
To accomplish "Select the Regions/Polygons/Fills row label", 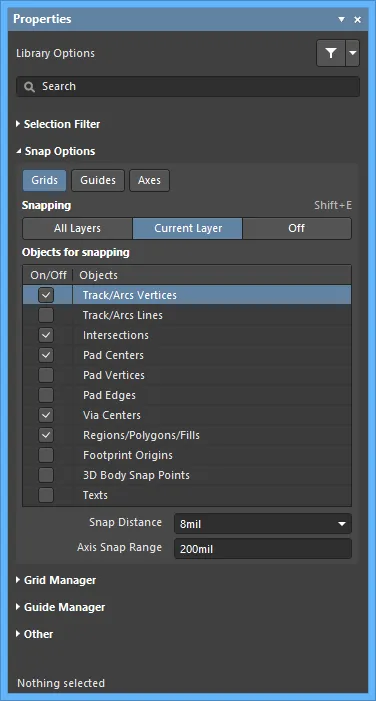I will 141,435.
